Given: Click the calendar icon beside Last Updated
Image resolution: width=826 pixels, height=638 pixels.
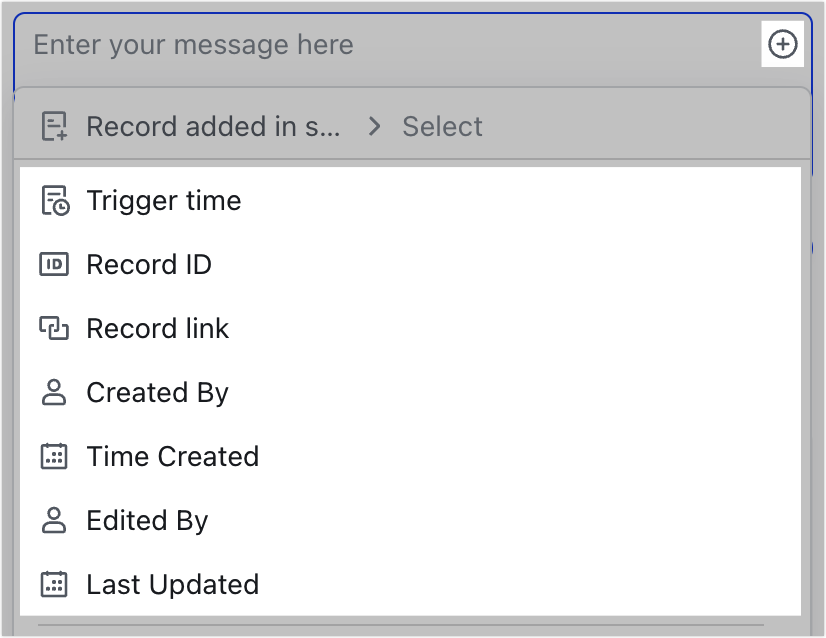Looking at the screenshot, I should pos(53,584).
